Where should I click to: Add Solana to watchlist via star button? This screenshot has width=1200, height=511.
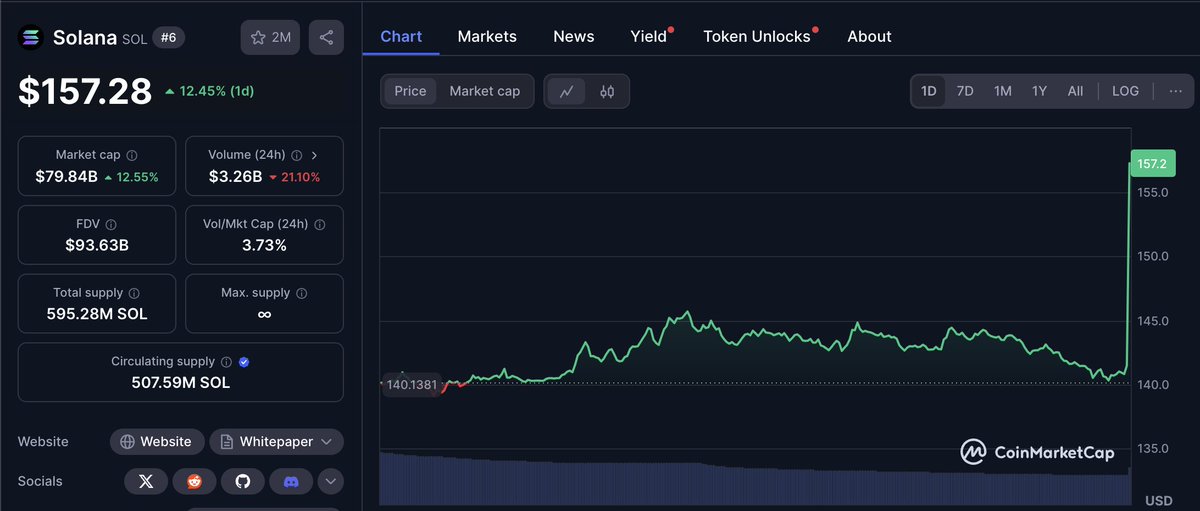pos(270,37)
